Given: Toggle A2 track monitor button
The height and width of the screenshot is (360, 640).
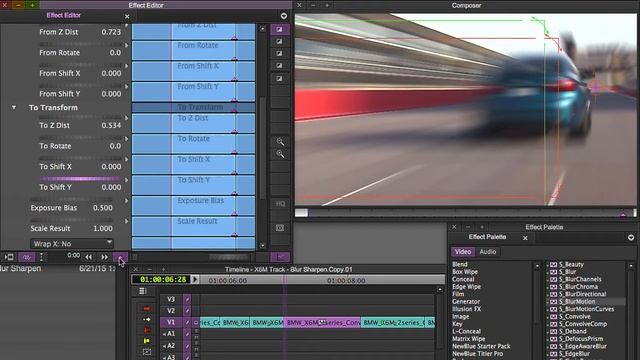Looking at the screenshot, I should click(187, 345).
